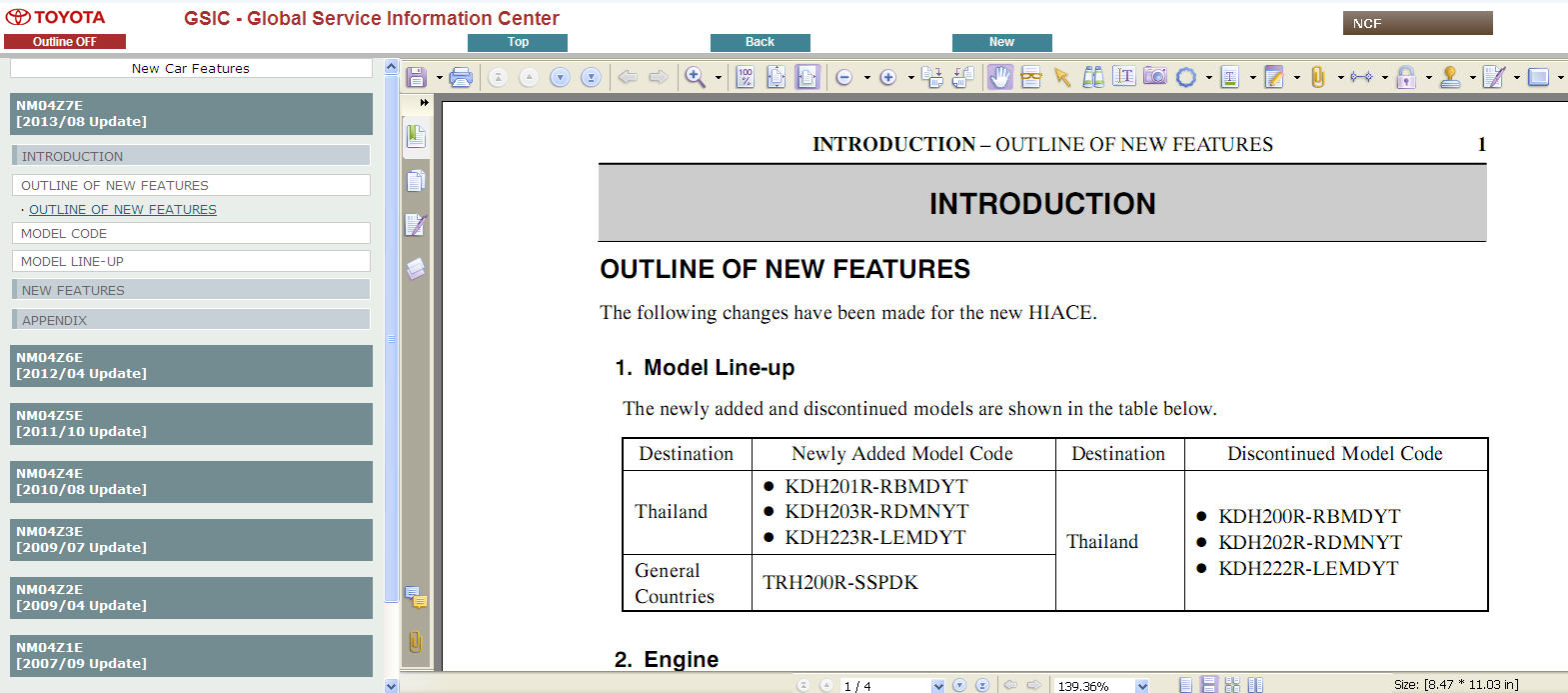1568x693 pixels.
Task: Open the underlined OUTLINE OF NEW FEATURES link
Action: (123, 209)
